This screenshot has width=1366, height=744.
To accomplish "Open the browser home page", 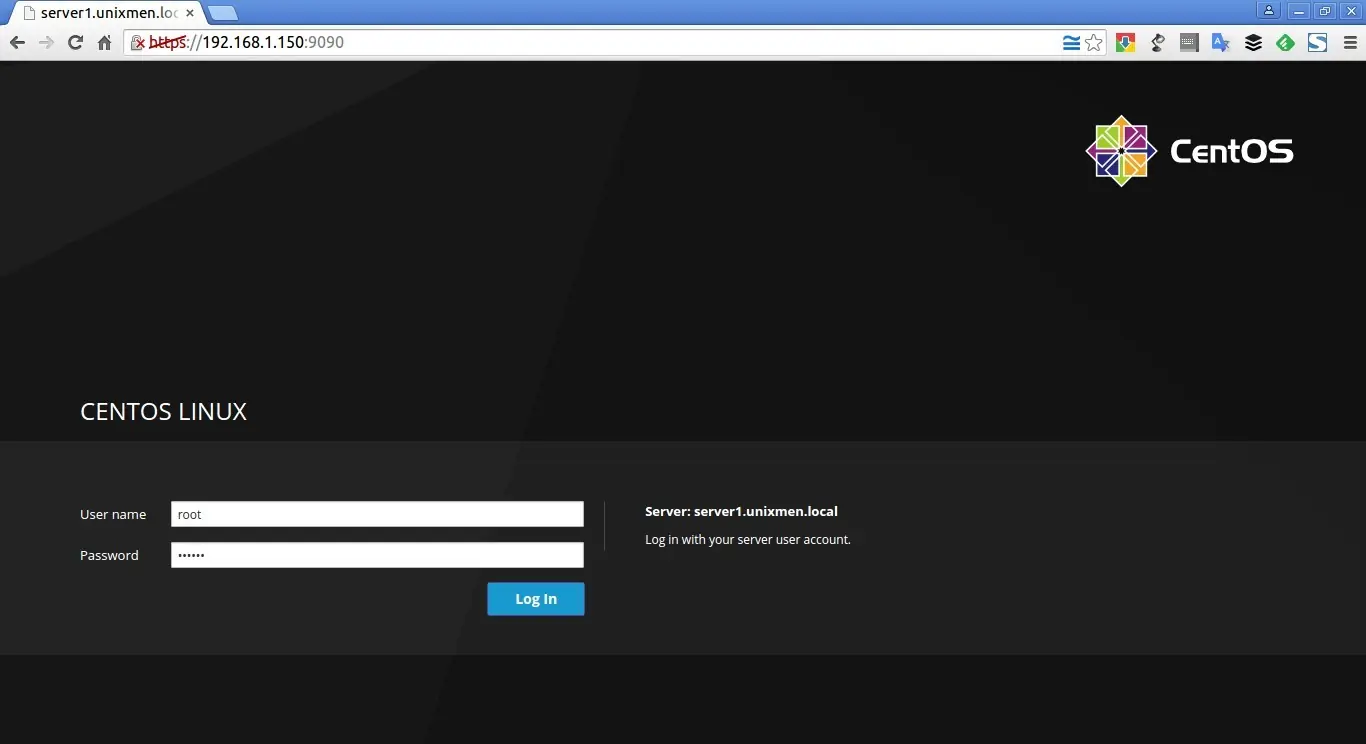I will tap(104, 43).
